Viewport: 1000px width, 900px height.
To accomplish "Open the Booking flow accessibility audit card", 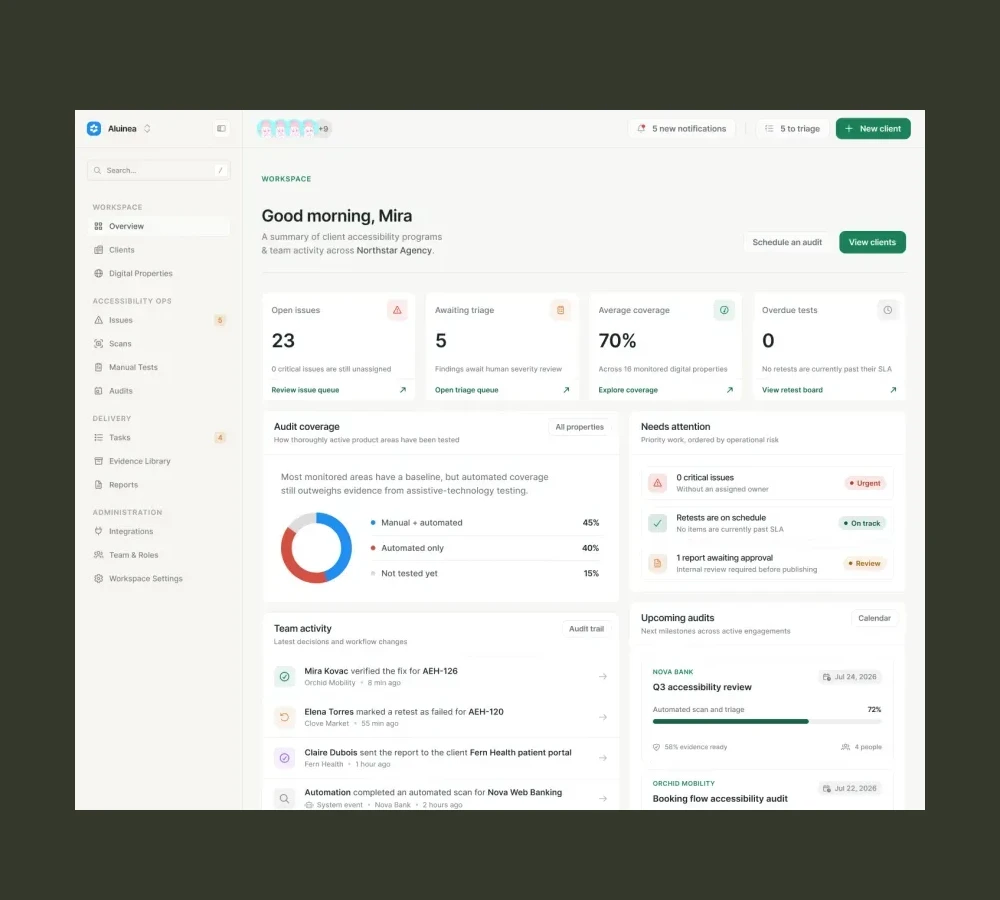I will (767, 792).
